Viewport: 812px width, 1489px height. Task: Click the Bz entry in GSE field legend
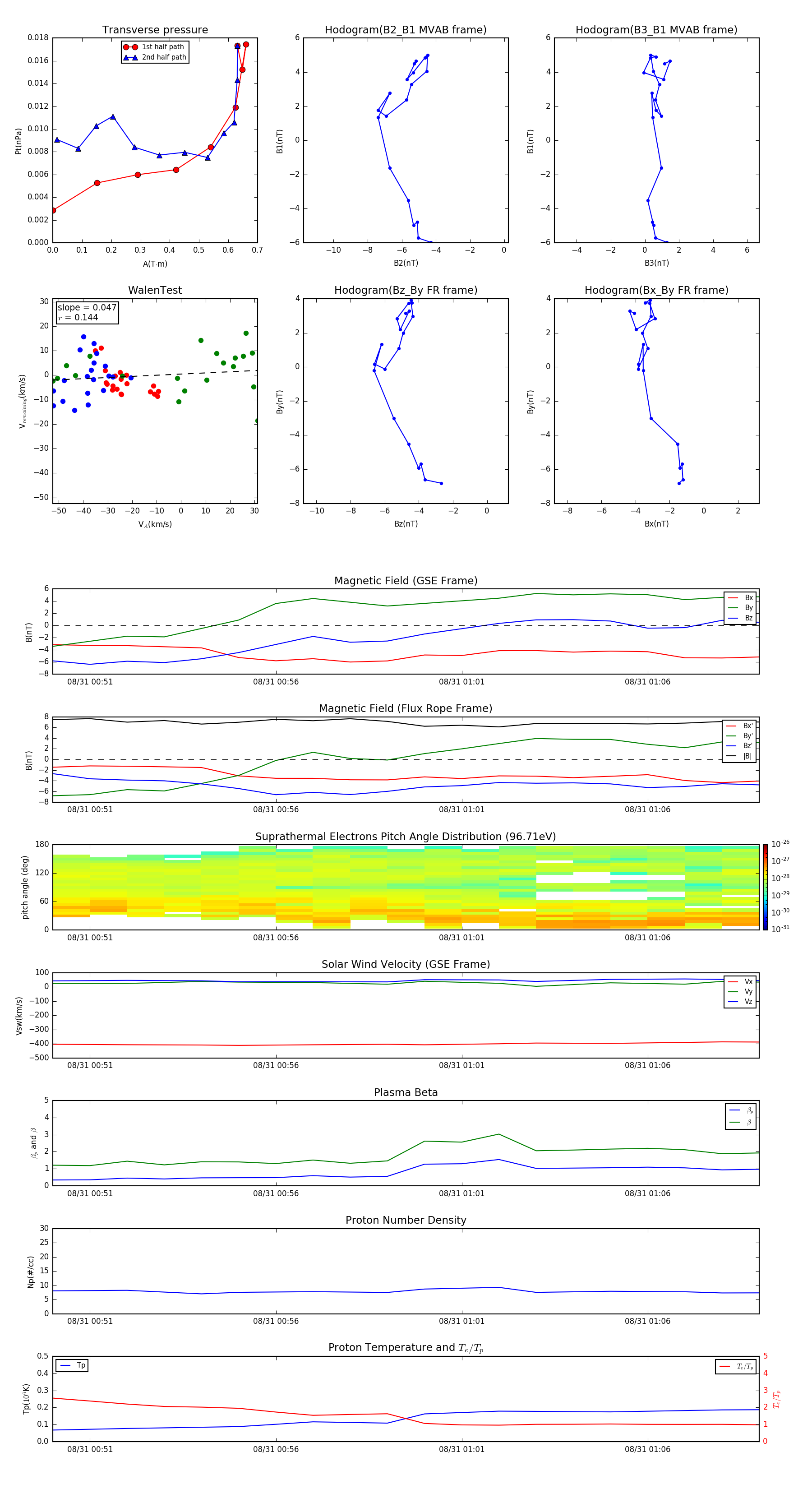(x=740, y=618)
